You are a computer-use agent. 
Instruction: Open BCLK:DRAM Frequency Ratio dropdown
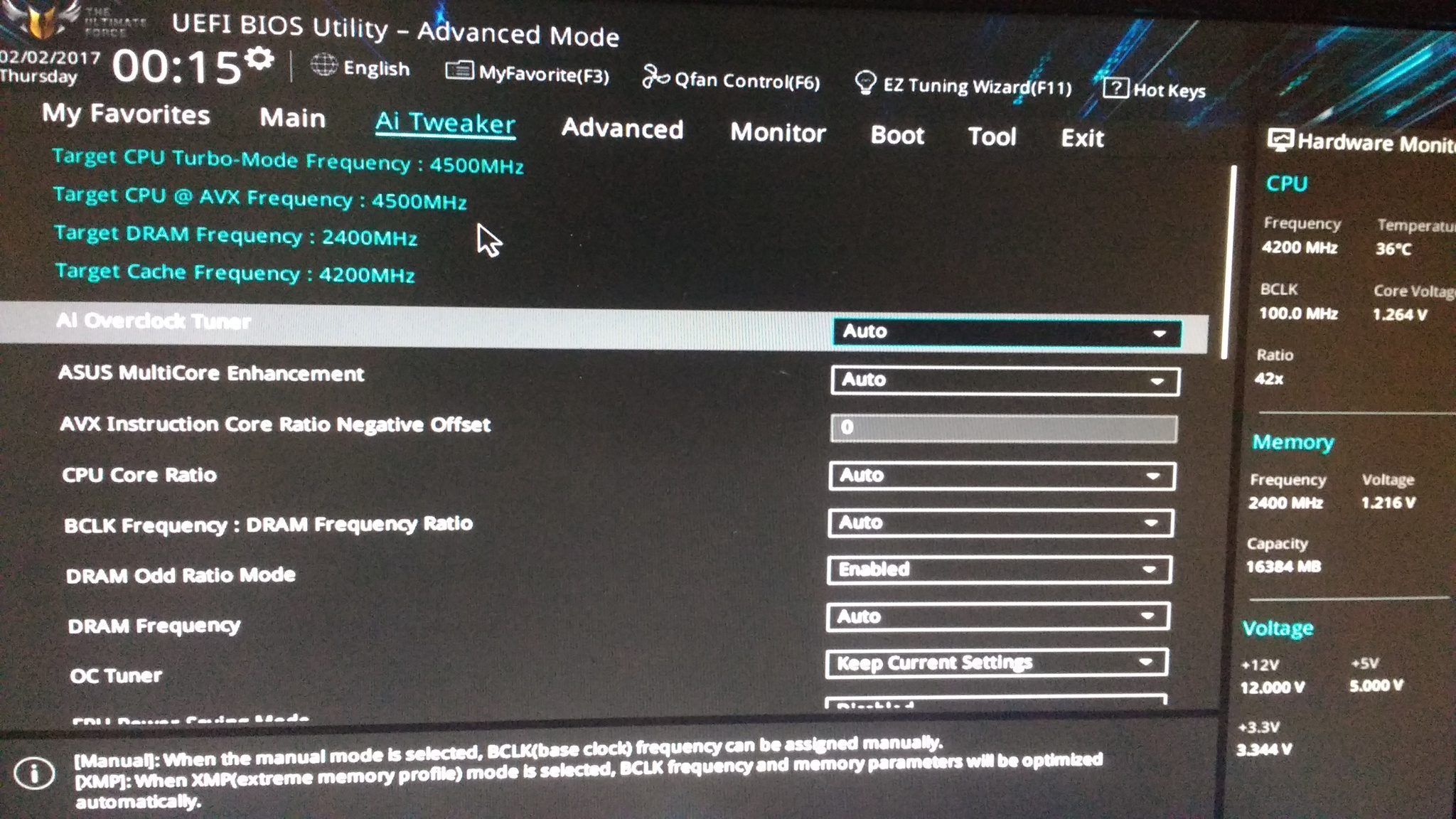(1000, 523)
